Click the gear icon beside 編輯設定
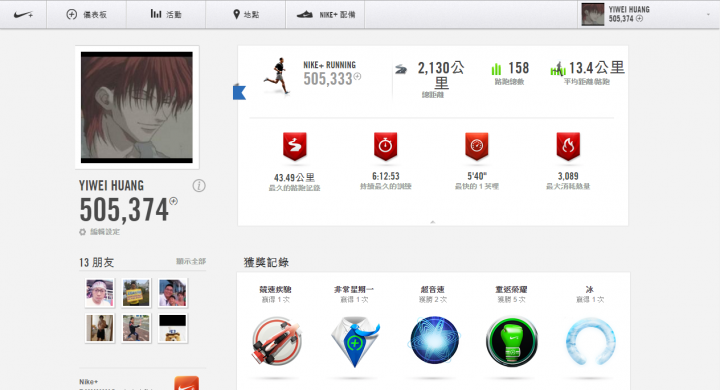 pos(83,232)
